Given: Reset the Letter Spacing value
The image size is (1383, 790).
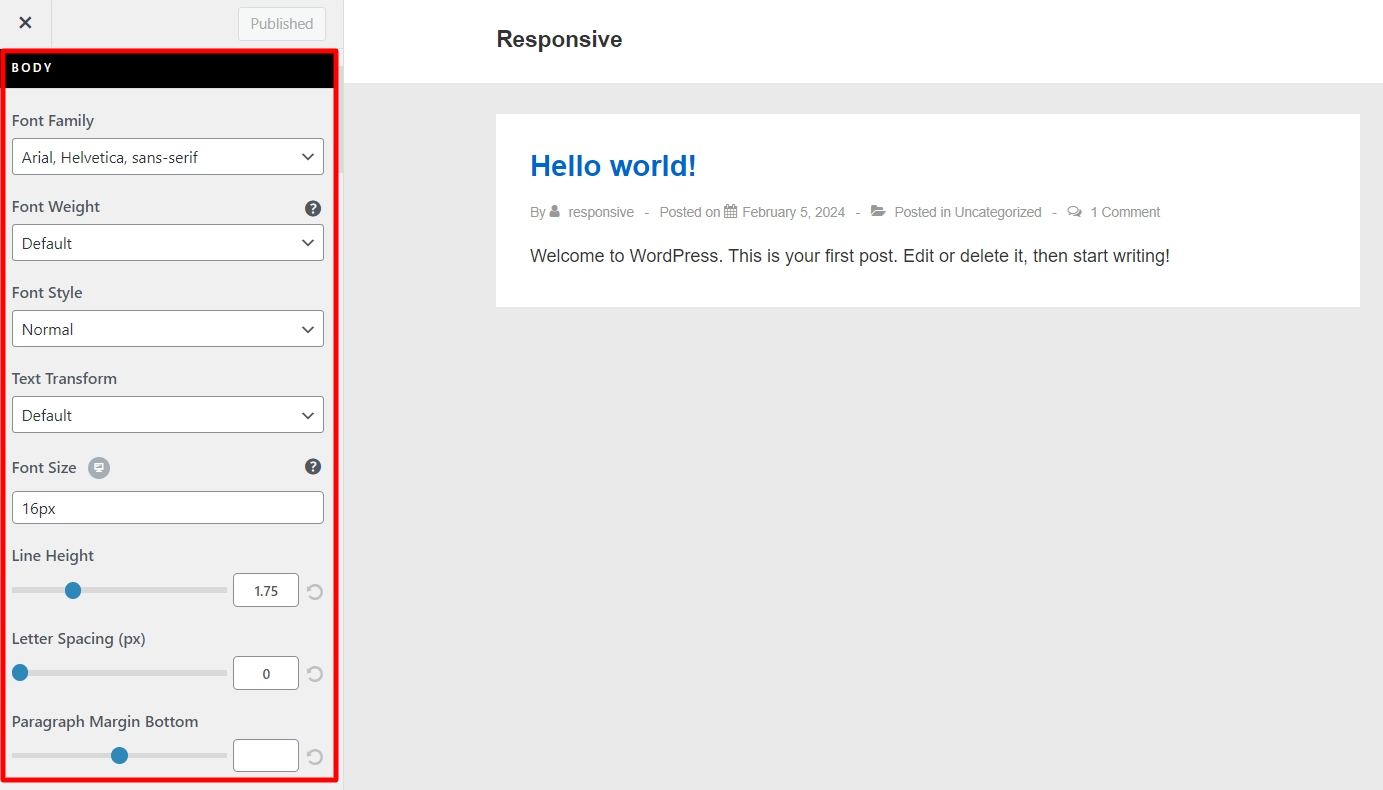Looking at the screenshot, I should tap(315, 674).
